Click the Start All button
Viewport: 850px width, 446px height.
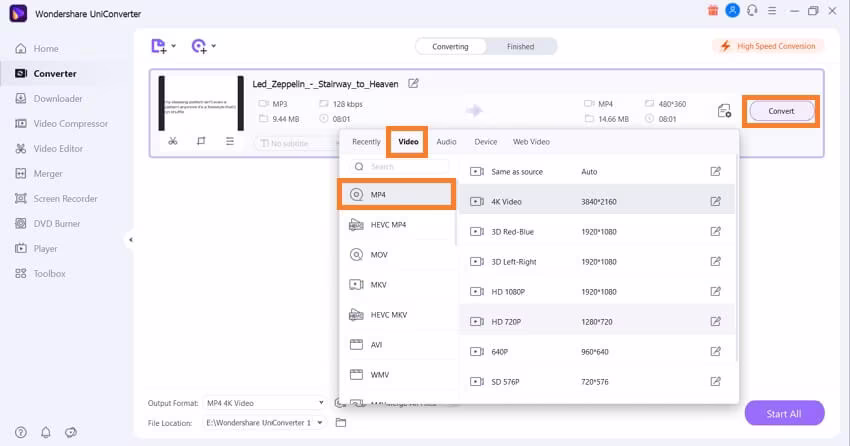[x=784, y=413]
